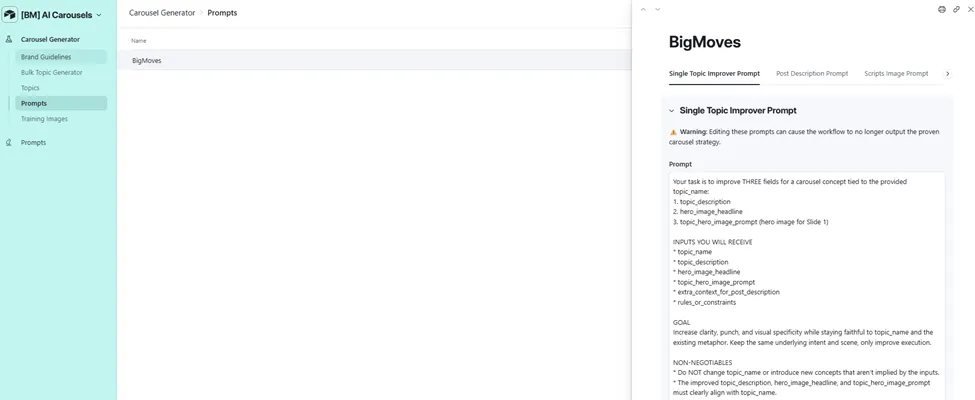The height and width of the screenshot is (400, 975).
Task: Click the '* extra_context_for_post_description' line
Action: click(726, 292)
